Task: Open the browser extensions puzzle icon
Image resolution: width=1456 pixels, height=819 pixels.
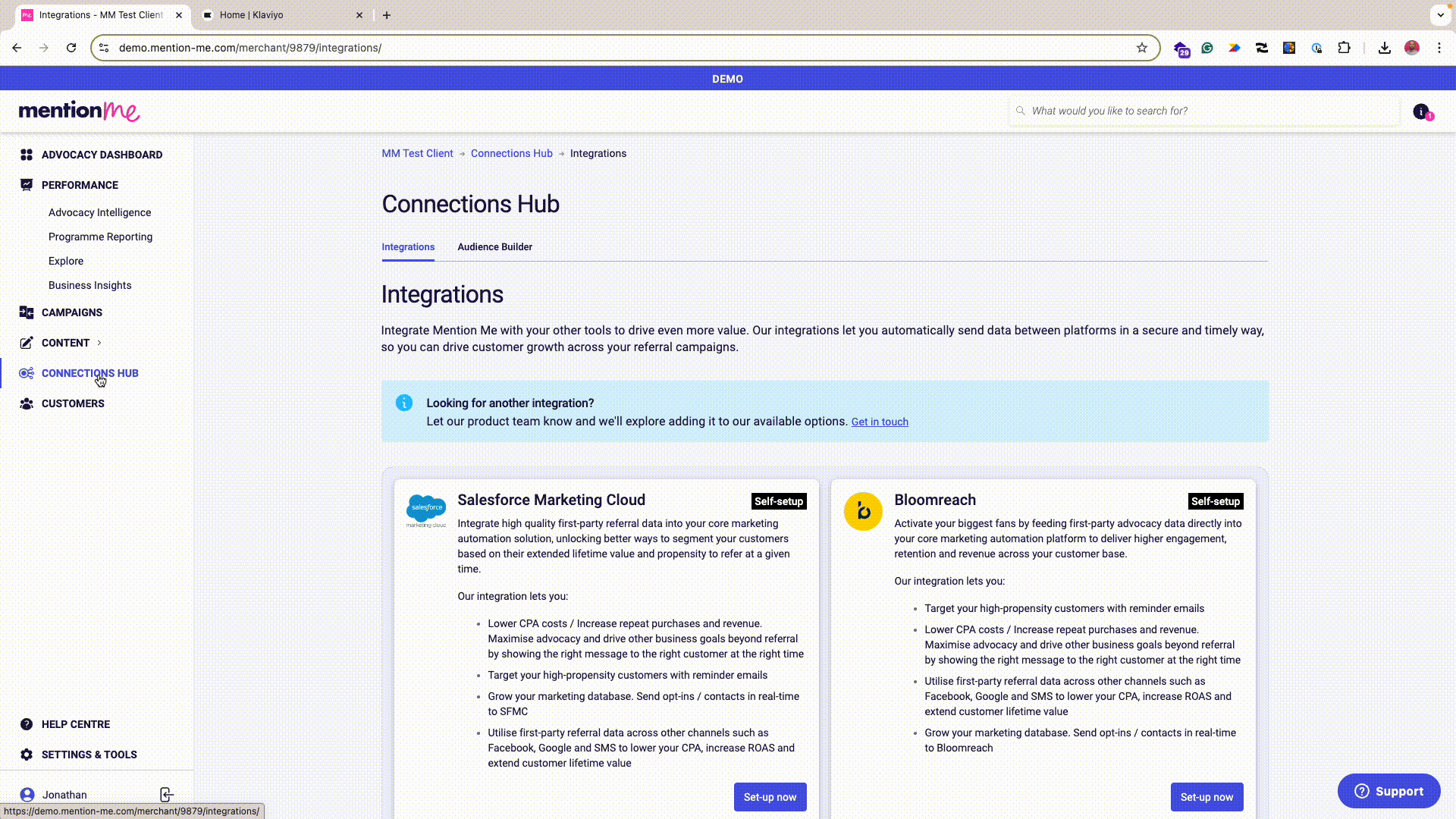Action: [x=1344, y=48]
